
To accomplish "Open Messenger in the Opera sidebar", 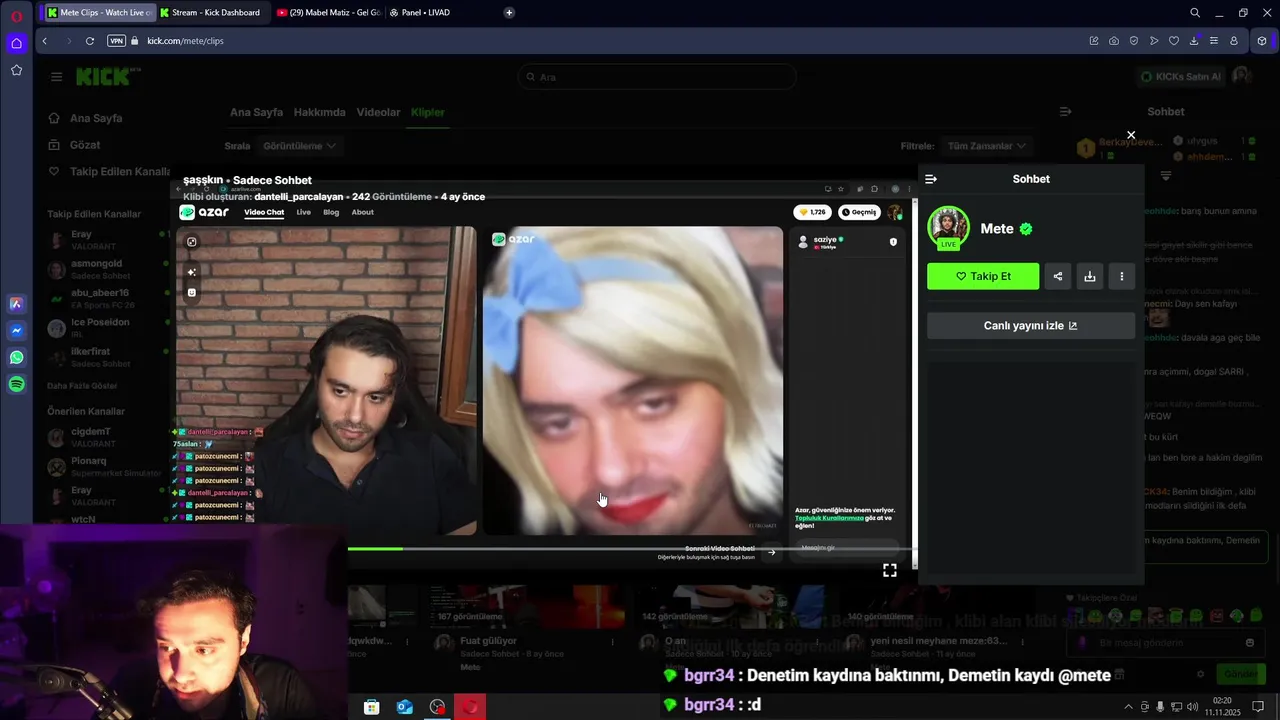I will click(16, 330).
